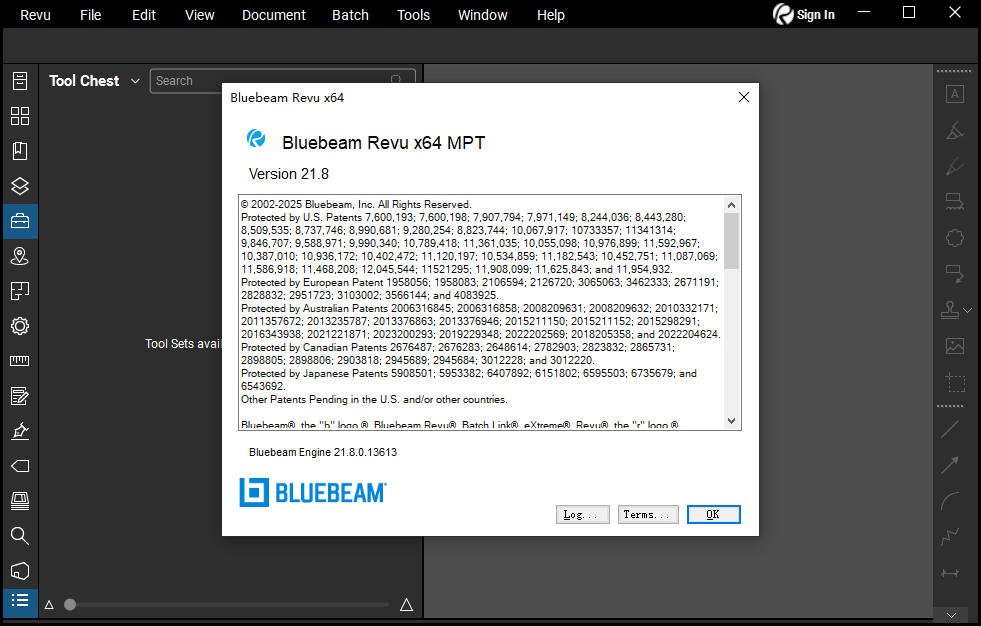Click the patent text scroll-up arrow
This screenshot has width=981, height=626.
pos(731,205)
